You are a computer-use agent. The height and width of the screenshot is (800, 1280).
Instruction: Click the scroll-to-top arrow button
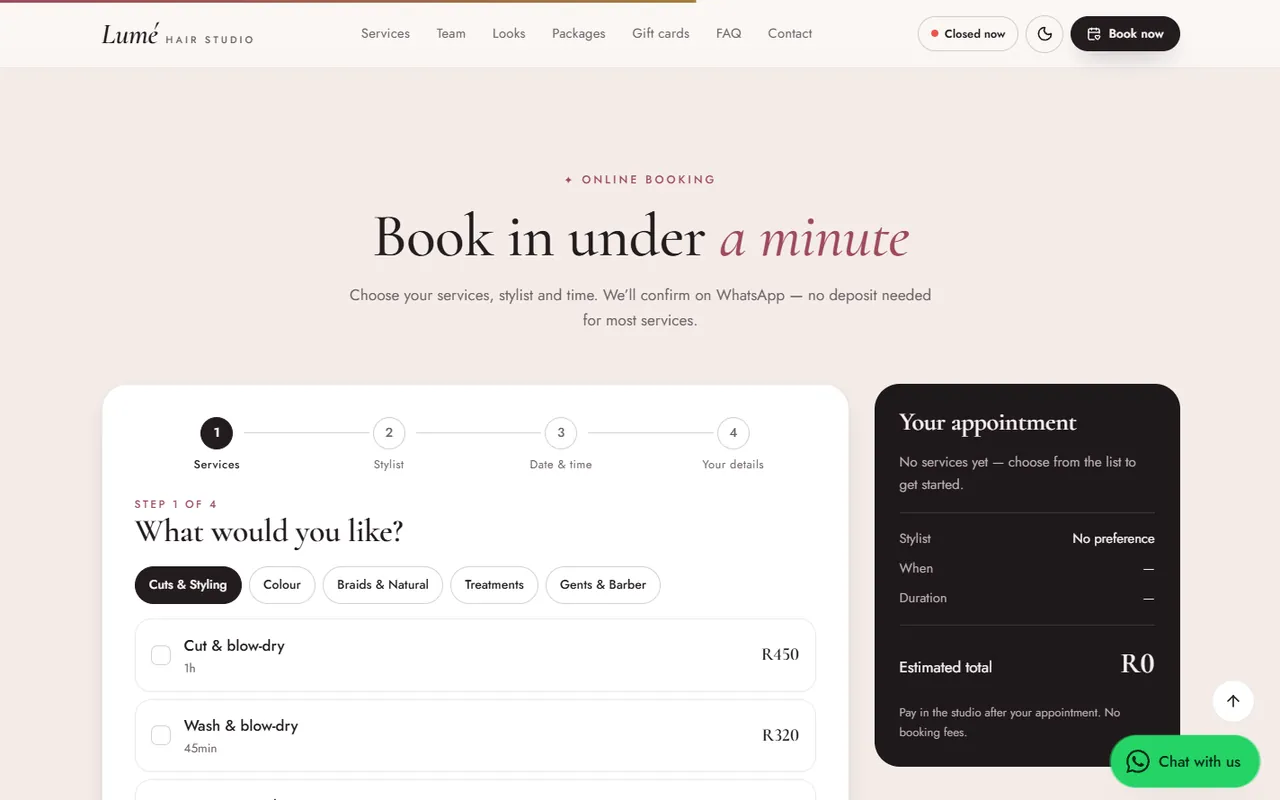(x=1233, y=701)
